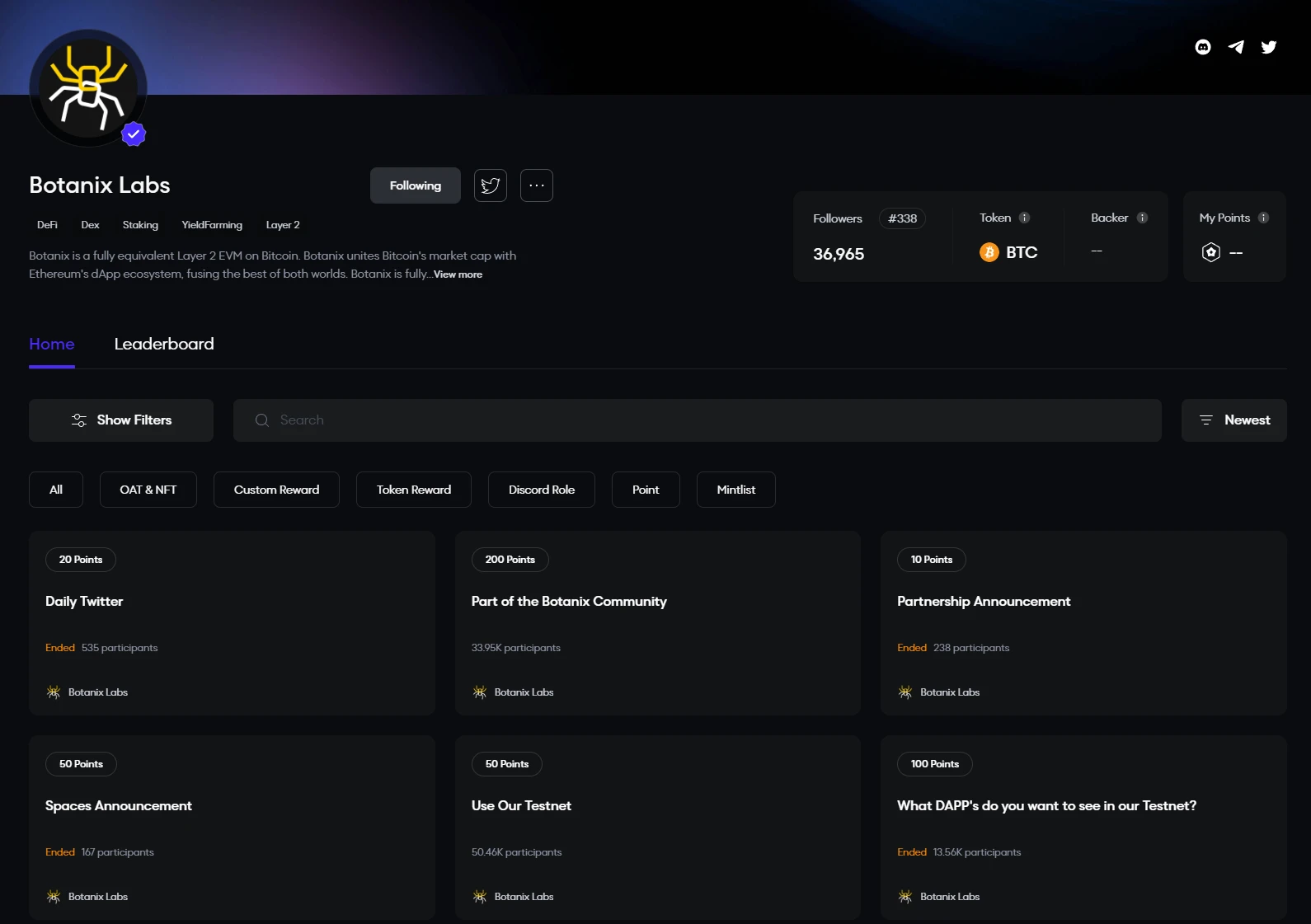Toggle the Following button
This screenshot has width=1311, height=924.
tap(415, 185)
